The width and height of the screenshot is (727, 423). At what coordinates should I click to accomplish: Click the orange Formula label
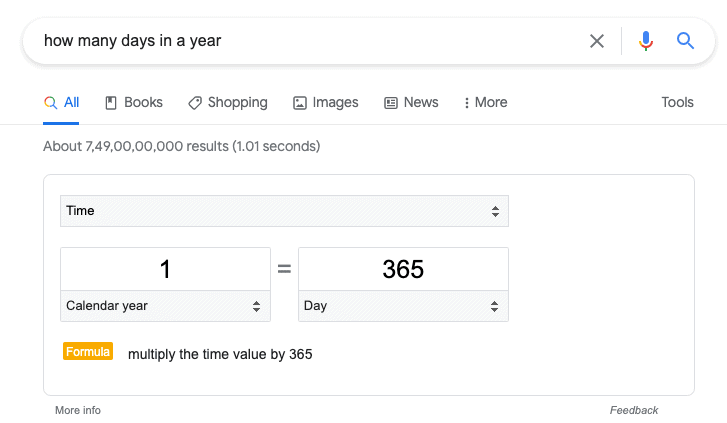(88, 352)
